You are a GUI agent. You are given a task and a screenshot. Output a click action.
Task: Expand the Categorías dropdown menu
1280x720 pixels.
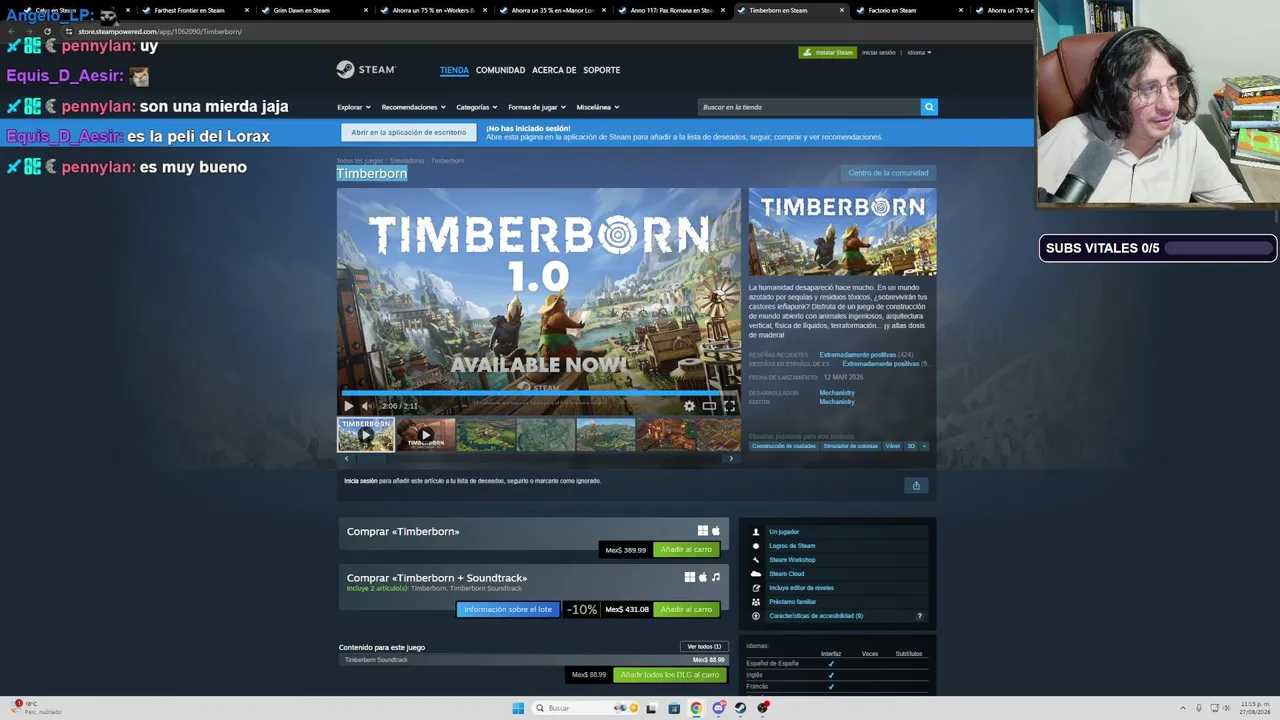click(x=476, y=107)
